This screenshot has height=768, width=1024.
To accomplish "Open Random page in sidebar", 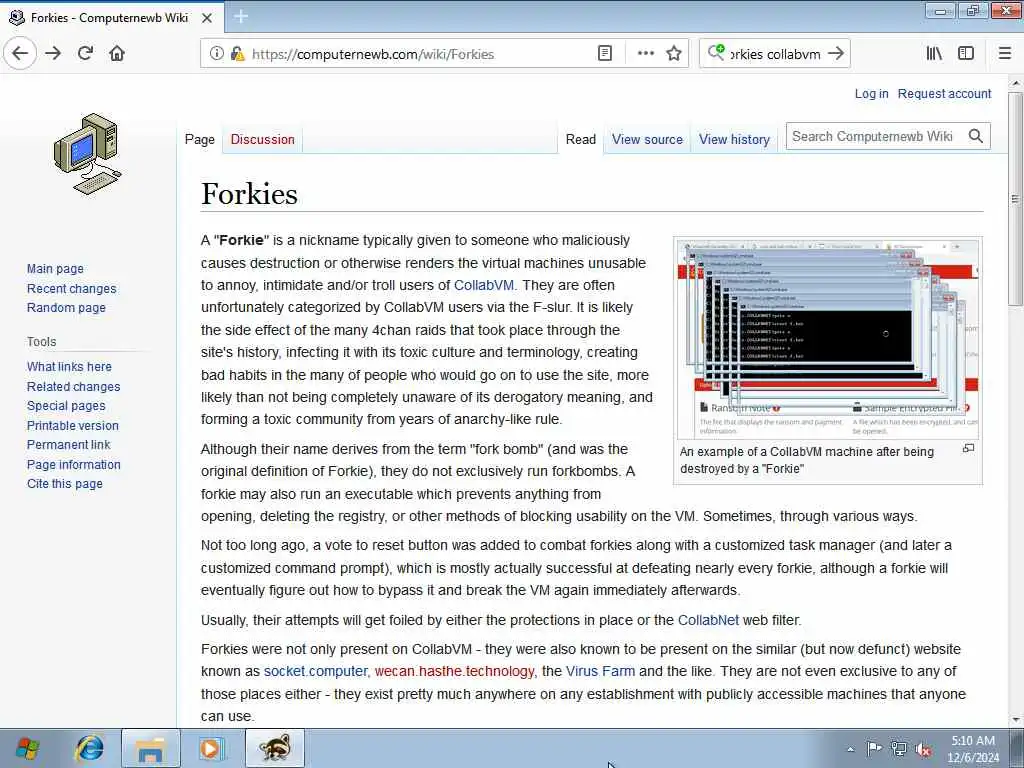I will point(66,308).
